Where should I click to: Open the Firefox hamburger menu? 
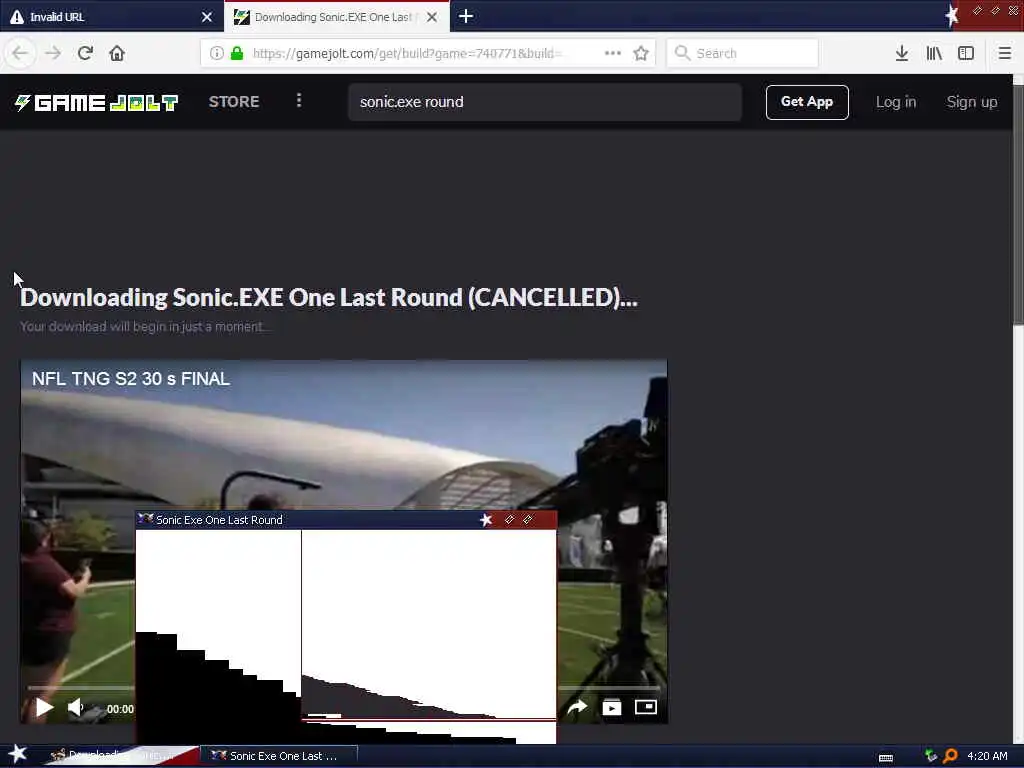tap(1004, 53)
